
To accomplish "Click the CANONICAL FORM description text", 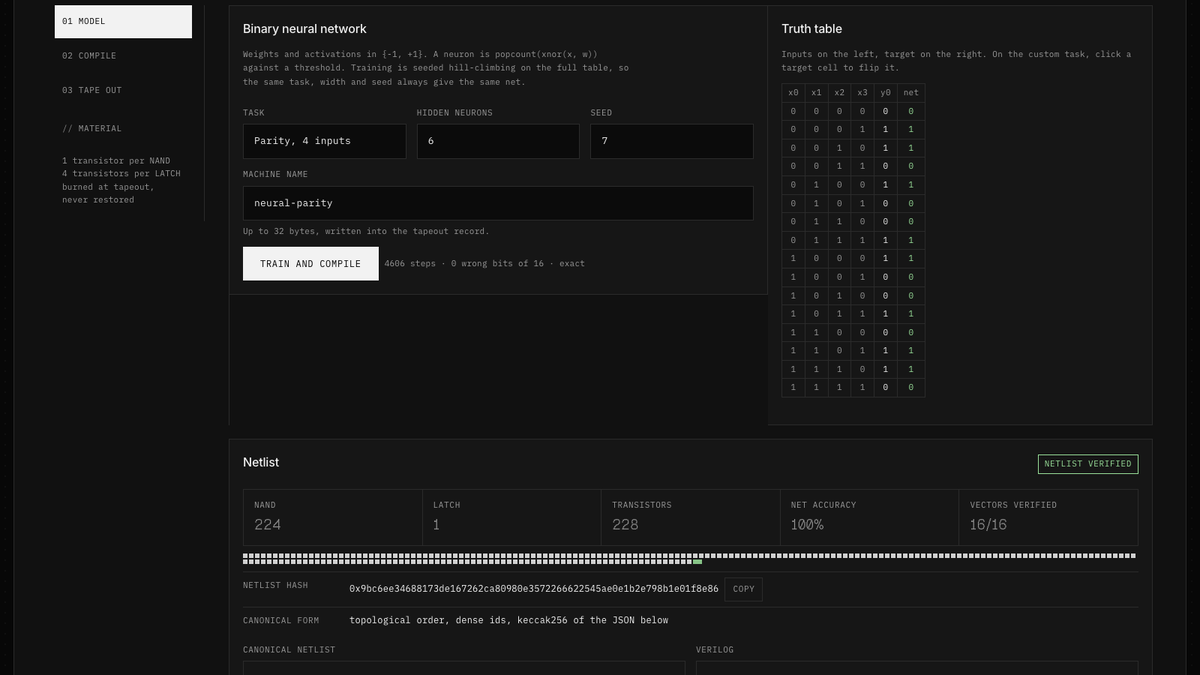I will pos(509,620).
